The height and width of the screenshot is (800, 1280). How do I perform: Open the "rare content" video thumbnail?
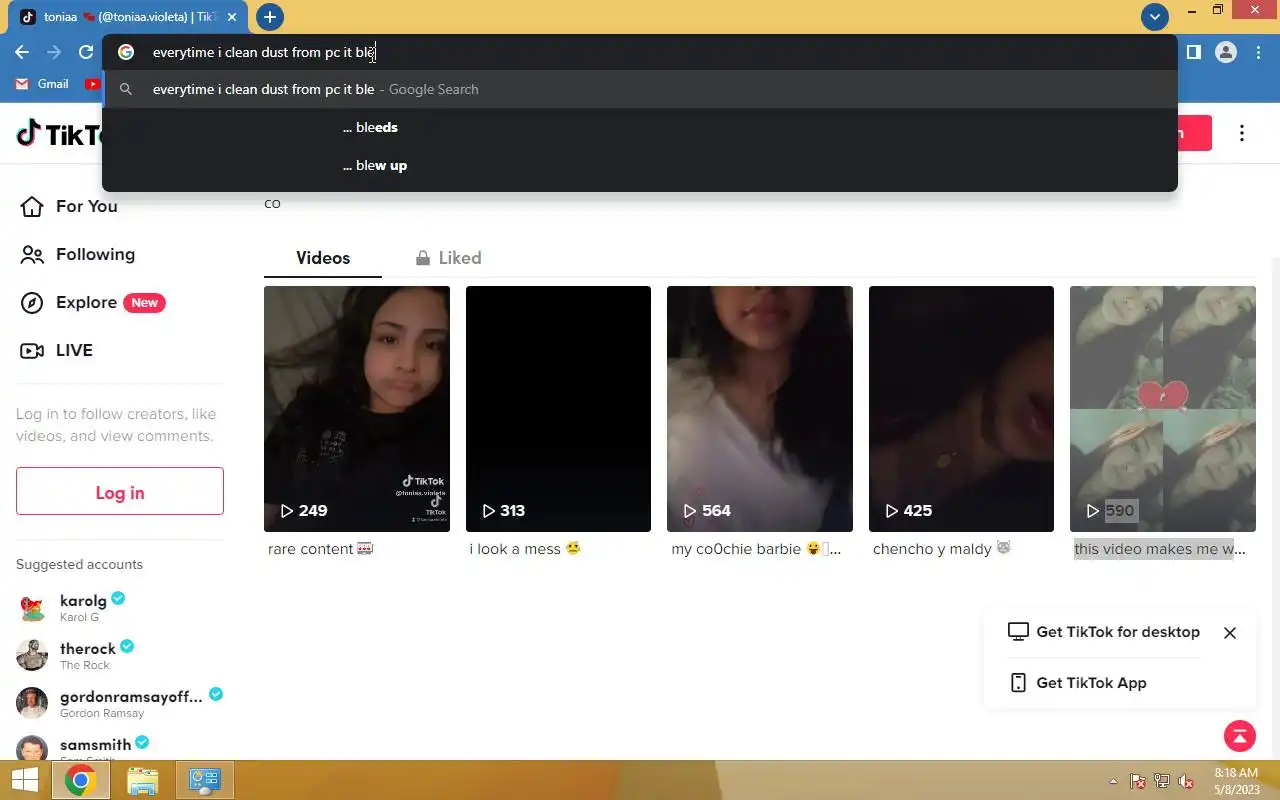click(x=357, y=408)
